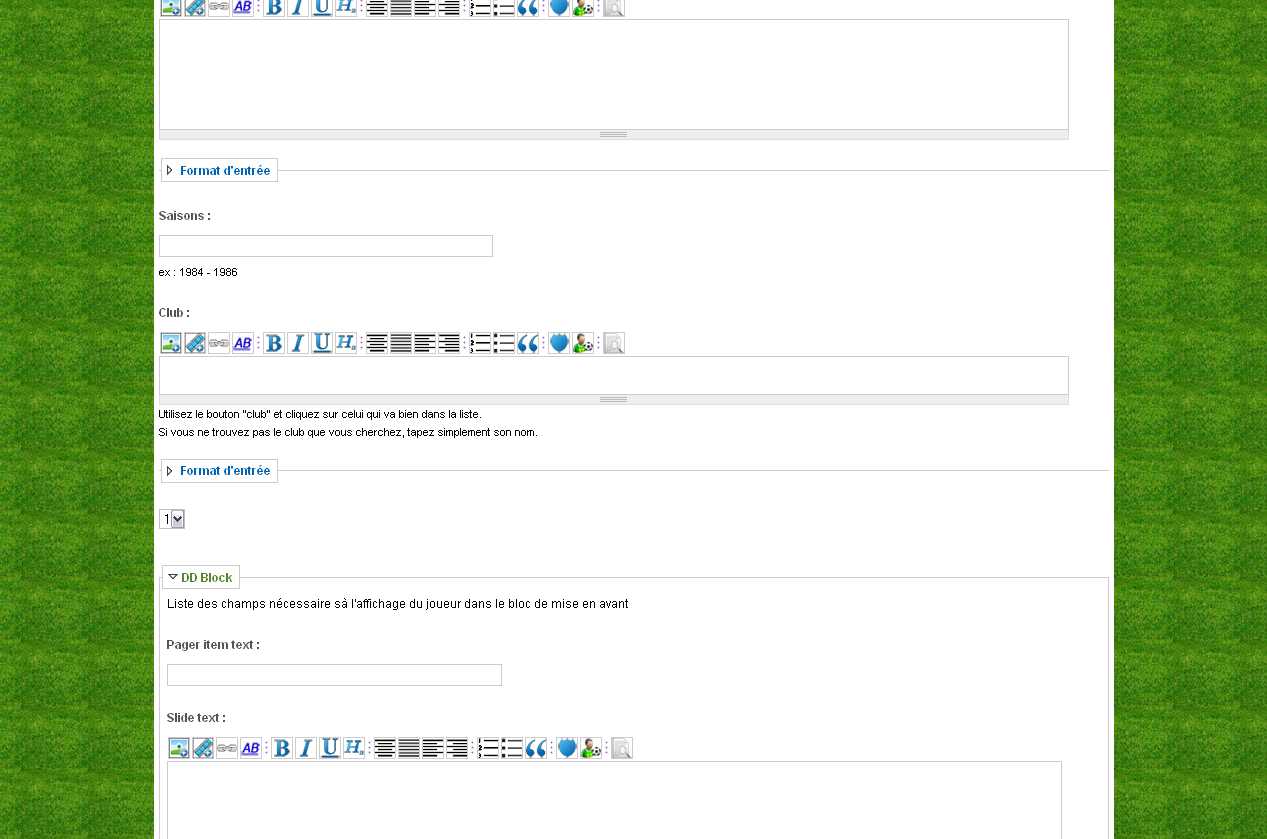Right-align text in Slide text toolbar
The width and height of the screenshot is (1267, 839).
click(x=457, y=748)
